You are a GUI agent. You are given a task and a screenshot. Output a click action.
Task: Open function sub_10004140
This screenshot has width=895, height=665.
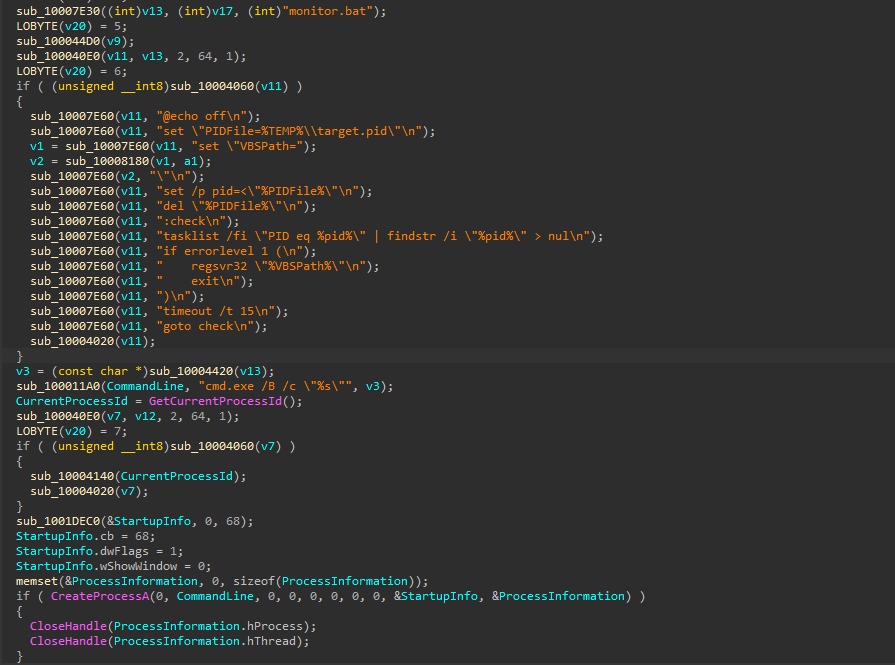pyautogui.click(x=72, y=476)
